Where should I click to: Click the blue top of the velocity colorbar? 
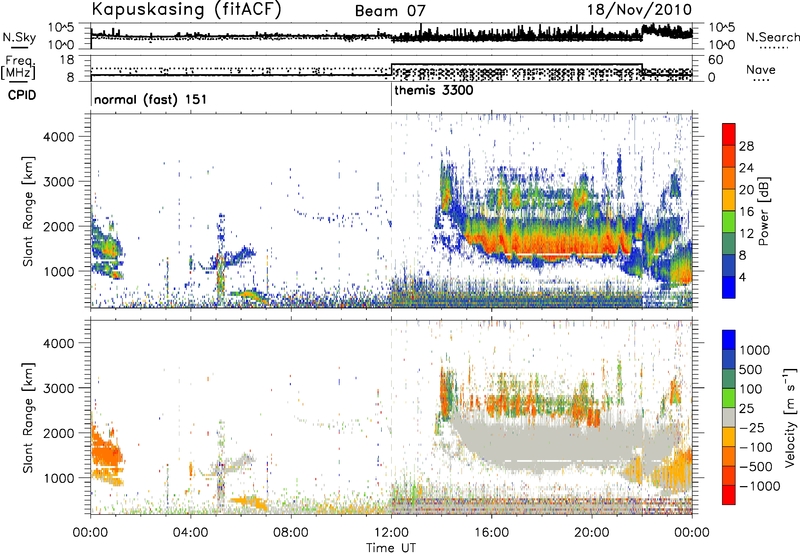point(729,340)
